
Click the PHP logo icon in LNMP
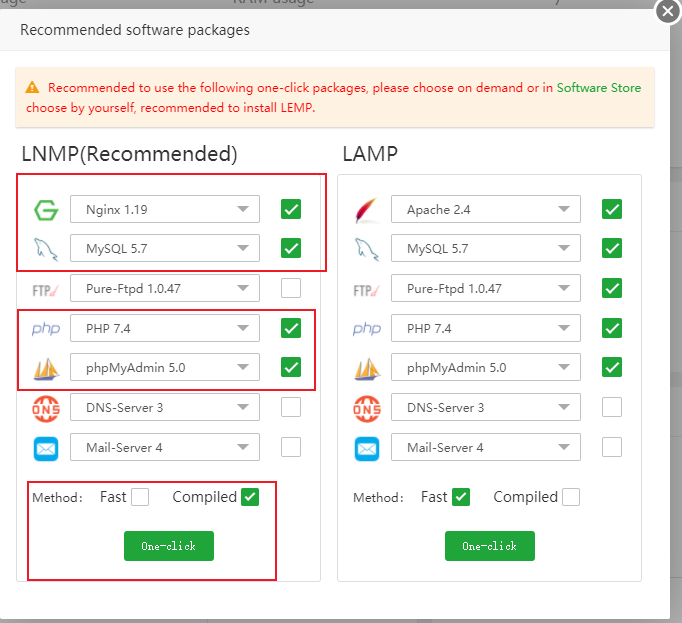click(x=46, y=328)
